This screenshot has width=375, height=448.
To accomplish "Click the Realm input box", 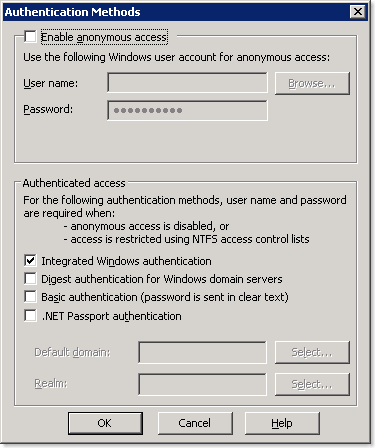I will click(x=202, y=384).
